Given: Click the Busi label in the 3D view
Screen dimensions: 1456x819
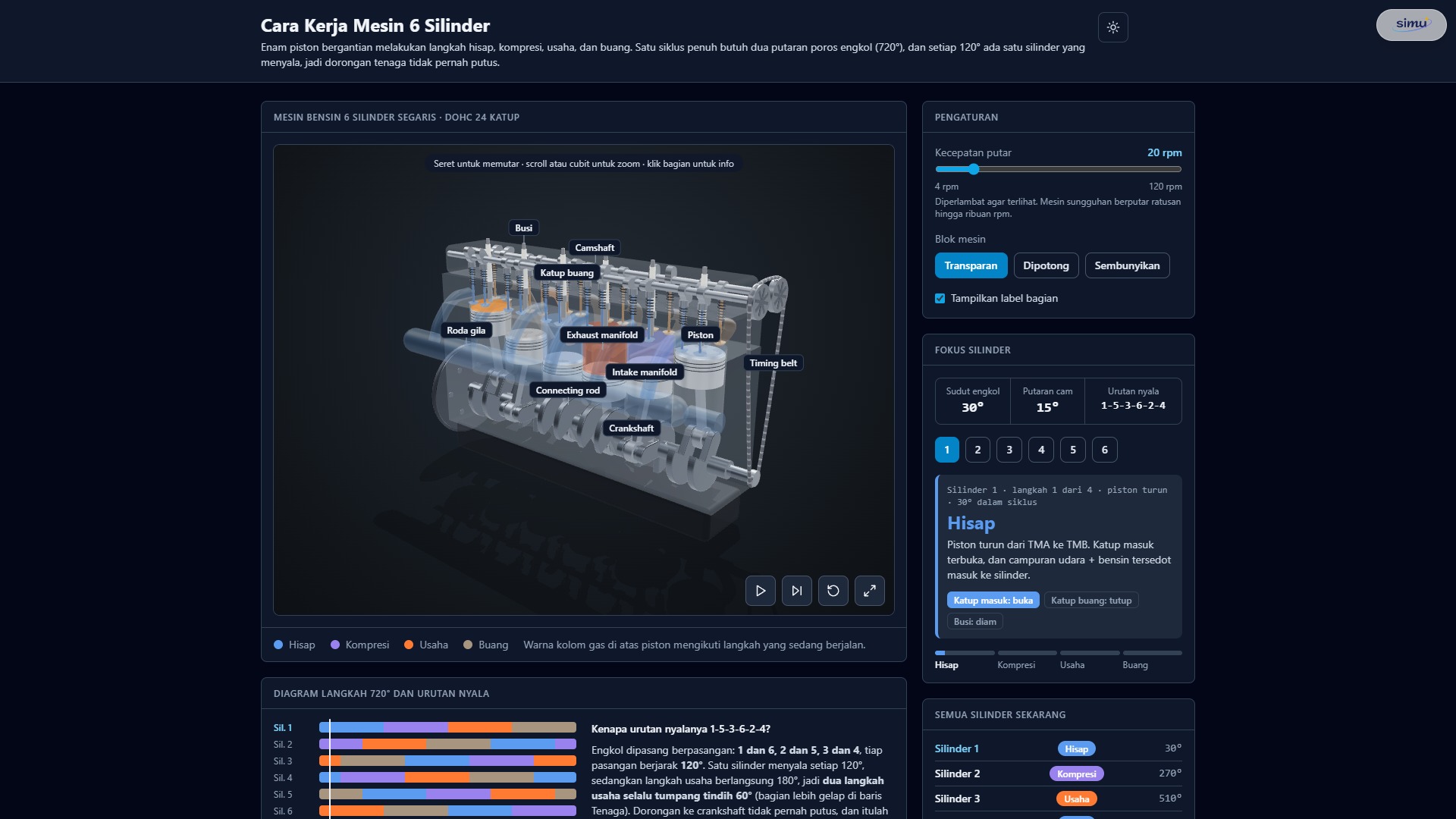Looking at the screenshot, I should 523,227.
